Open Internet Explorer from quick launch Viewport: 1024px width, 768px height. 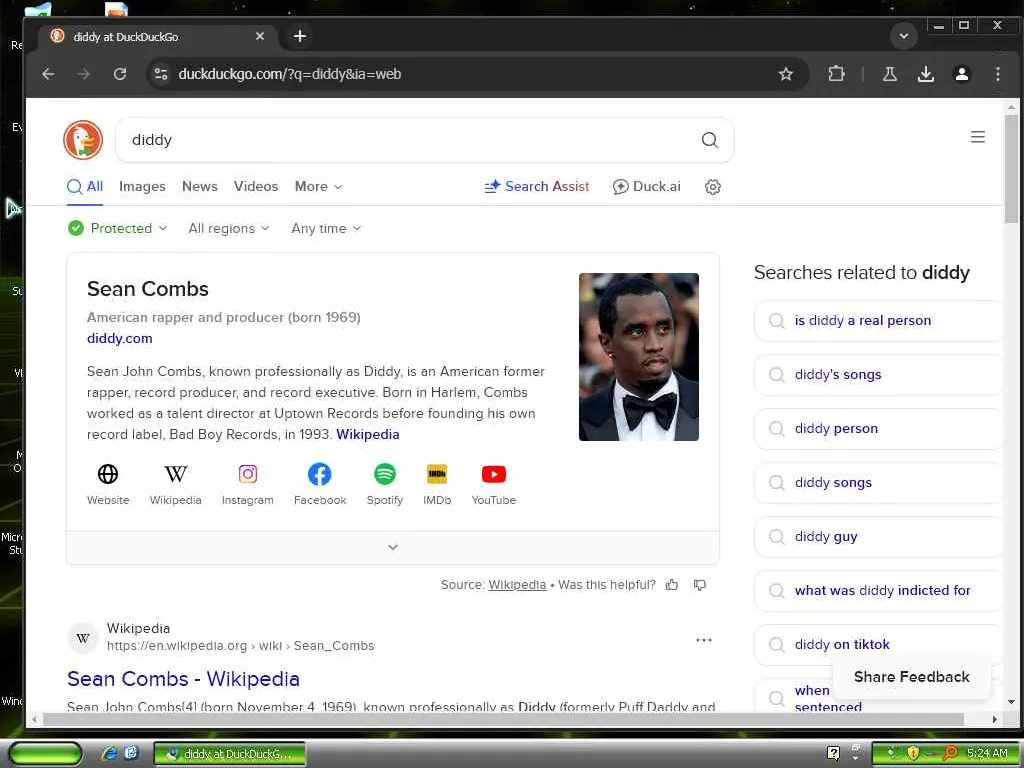tap(109, 753)
